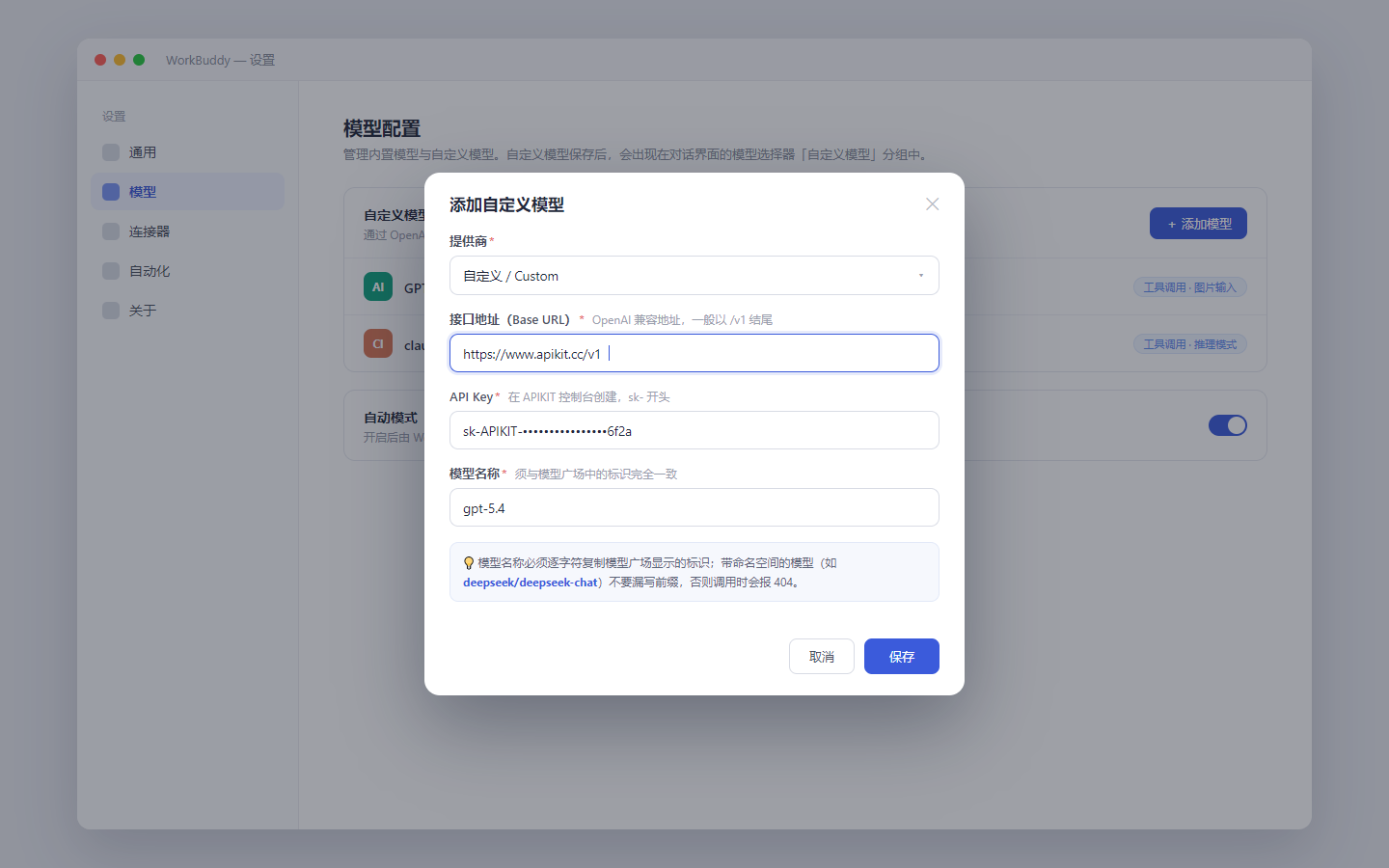The height and width of the screenshot is (868, 1389).
Task: Click the 保存 button
Action: click(x=902, y=656)
